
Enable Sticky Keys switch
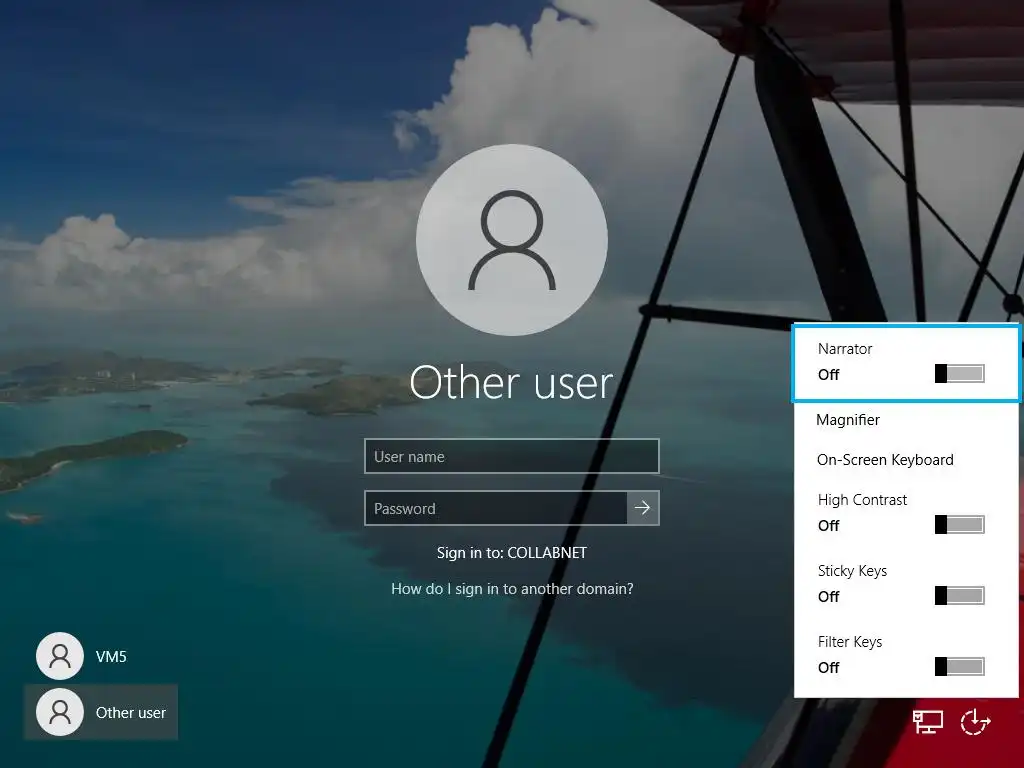[959, 596]
